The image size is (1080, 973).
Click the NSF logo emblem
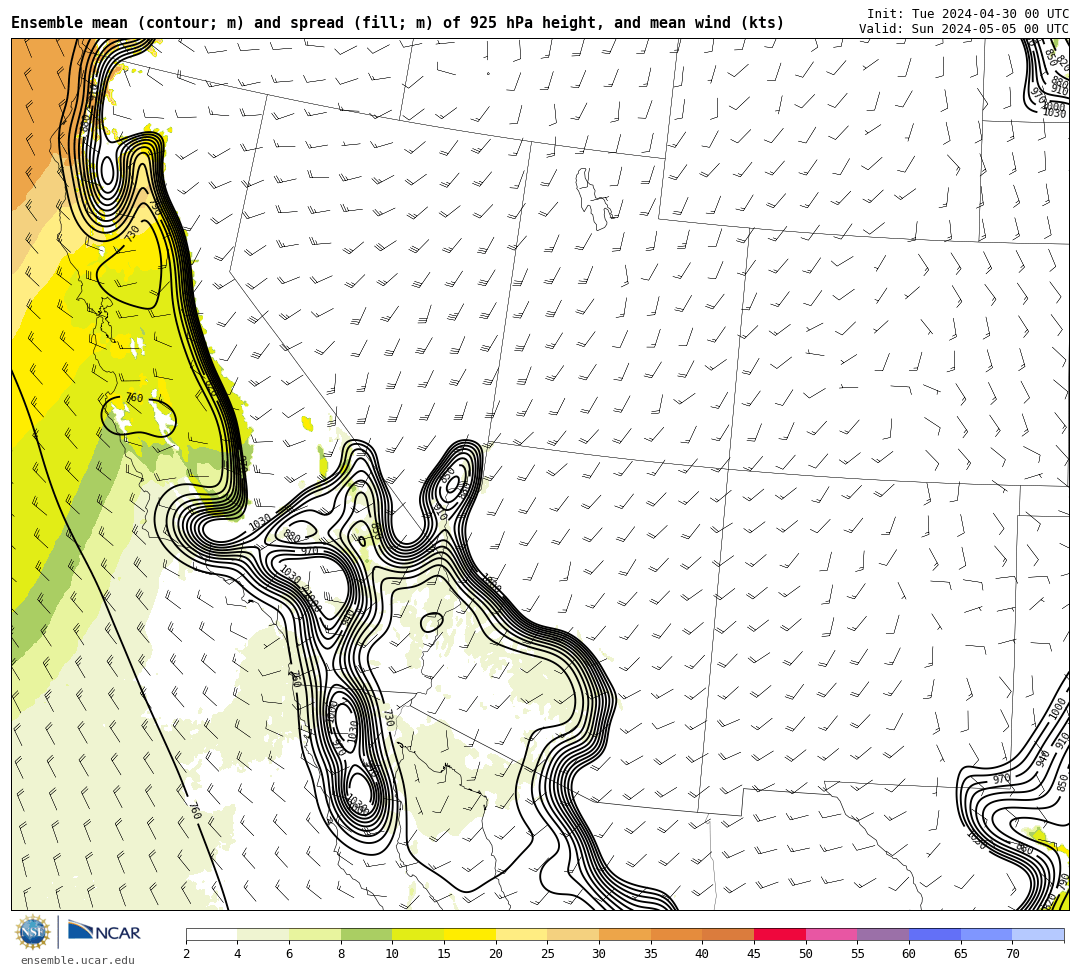[x=32, y=933]
